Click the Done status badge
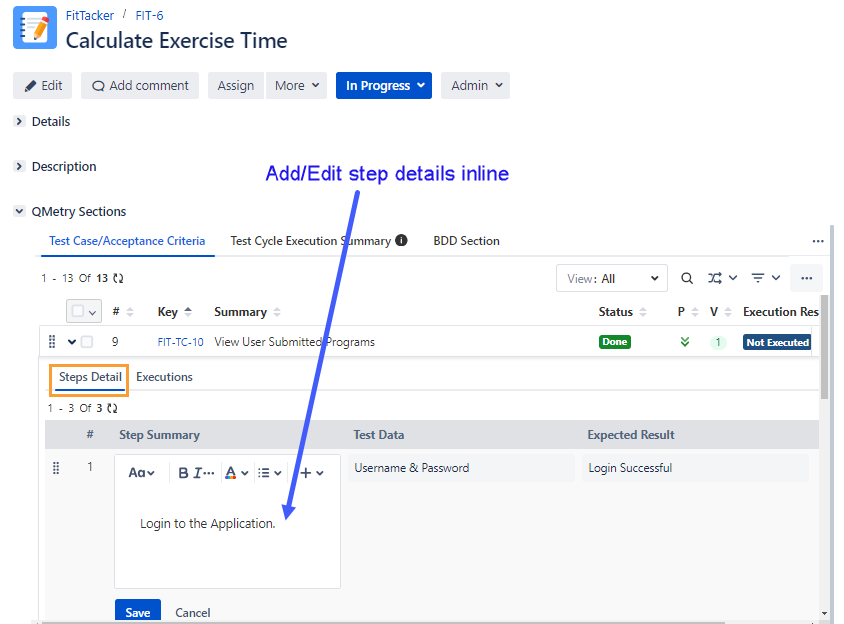The image size is (844, 624). [615, 342]
